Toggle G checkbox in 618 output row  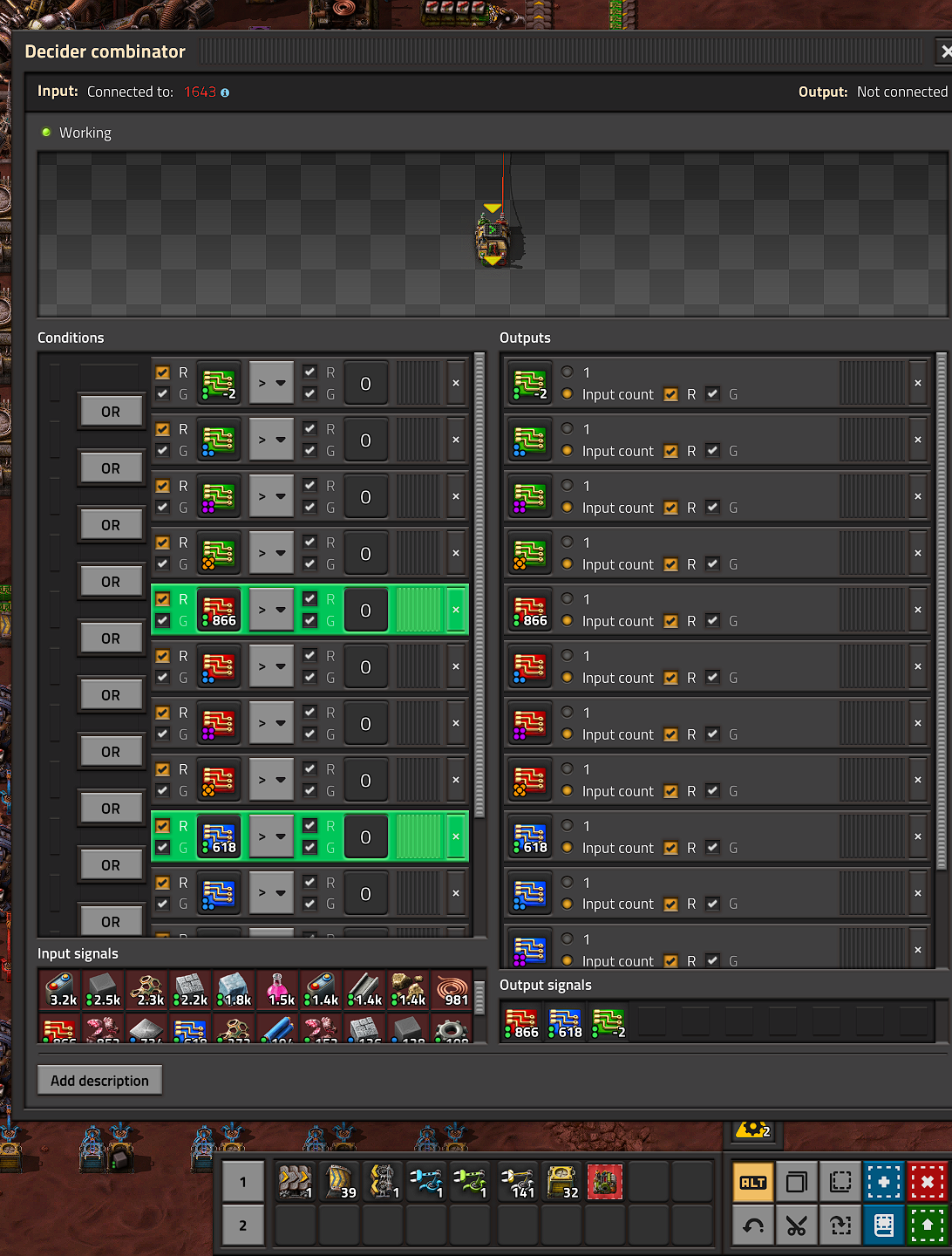[712, 847]
